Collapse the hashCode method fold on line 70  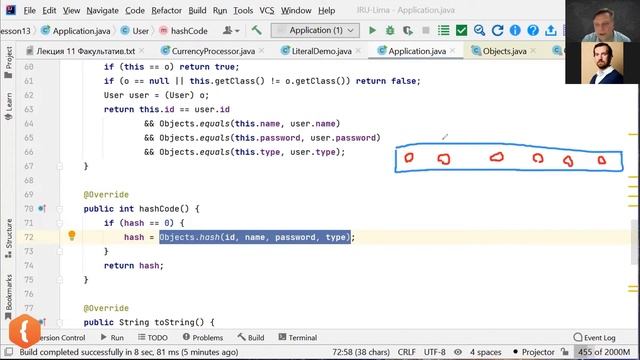point(60,209)
